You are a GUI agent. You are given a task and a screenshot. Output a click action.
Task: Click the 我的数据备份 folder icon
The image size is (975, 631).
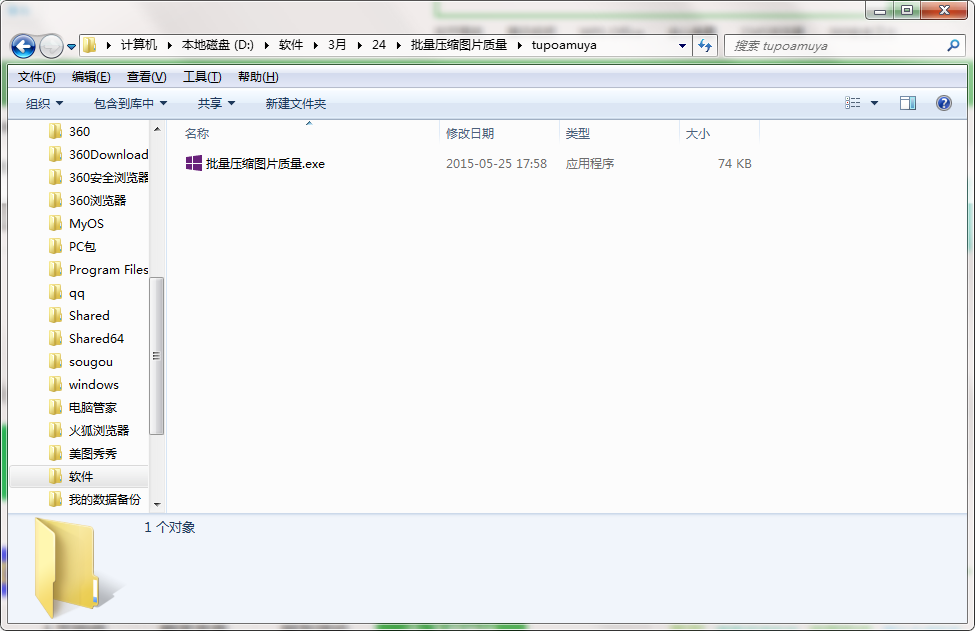click(x=55, y=499)
